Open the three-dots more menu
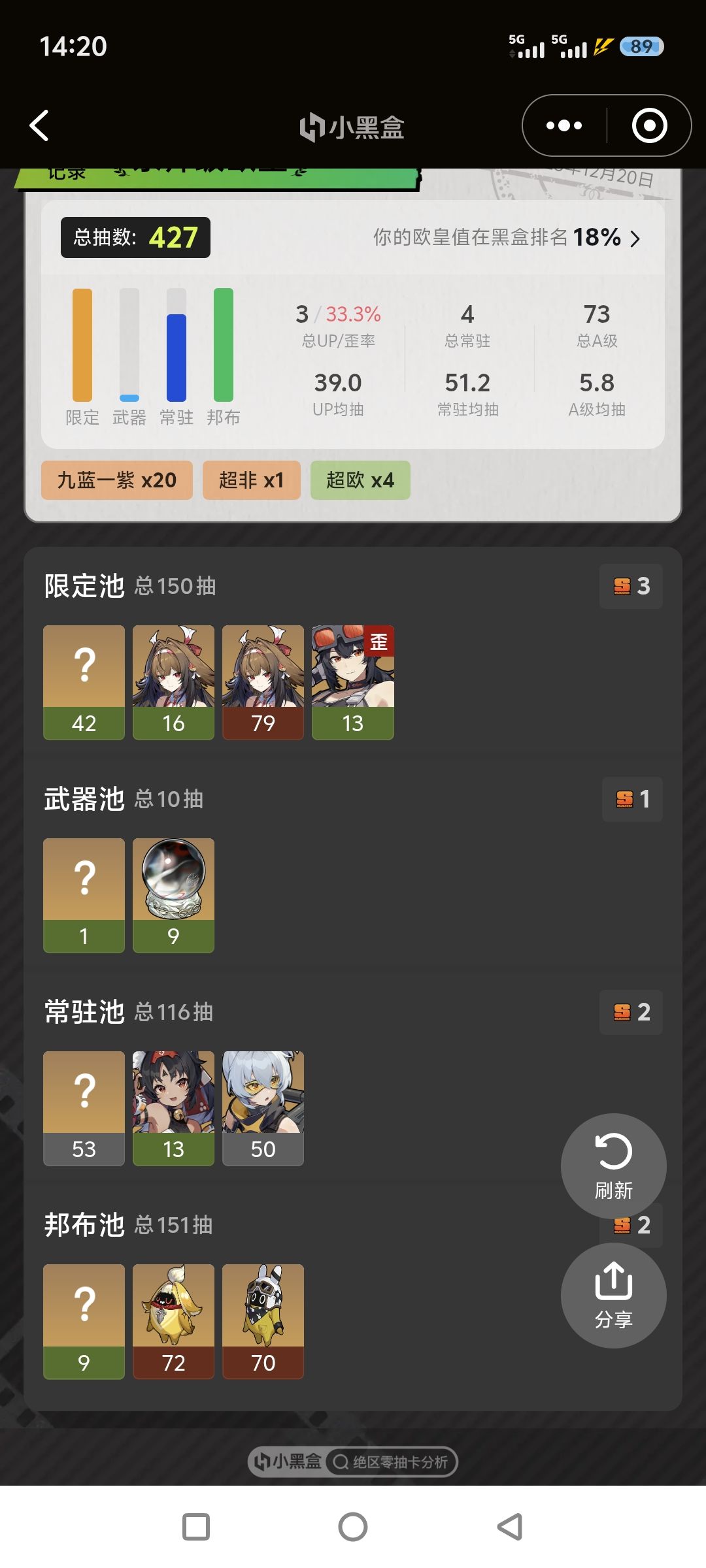Viewport: 706px width, 1568px height. pos(564,125)
